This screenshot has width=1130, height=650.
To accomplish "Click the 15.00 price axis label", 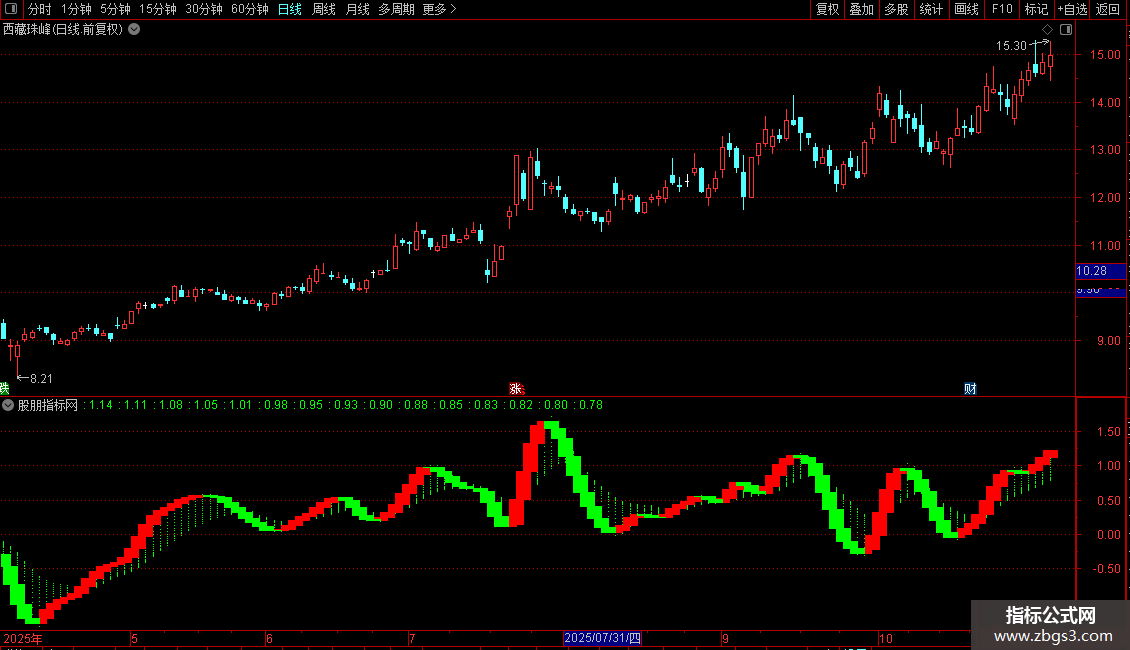I will pos(1105,55).
